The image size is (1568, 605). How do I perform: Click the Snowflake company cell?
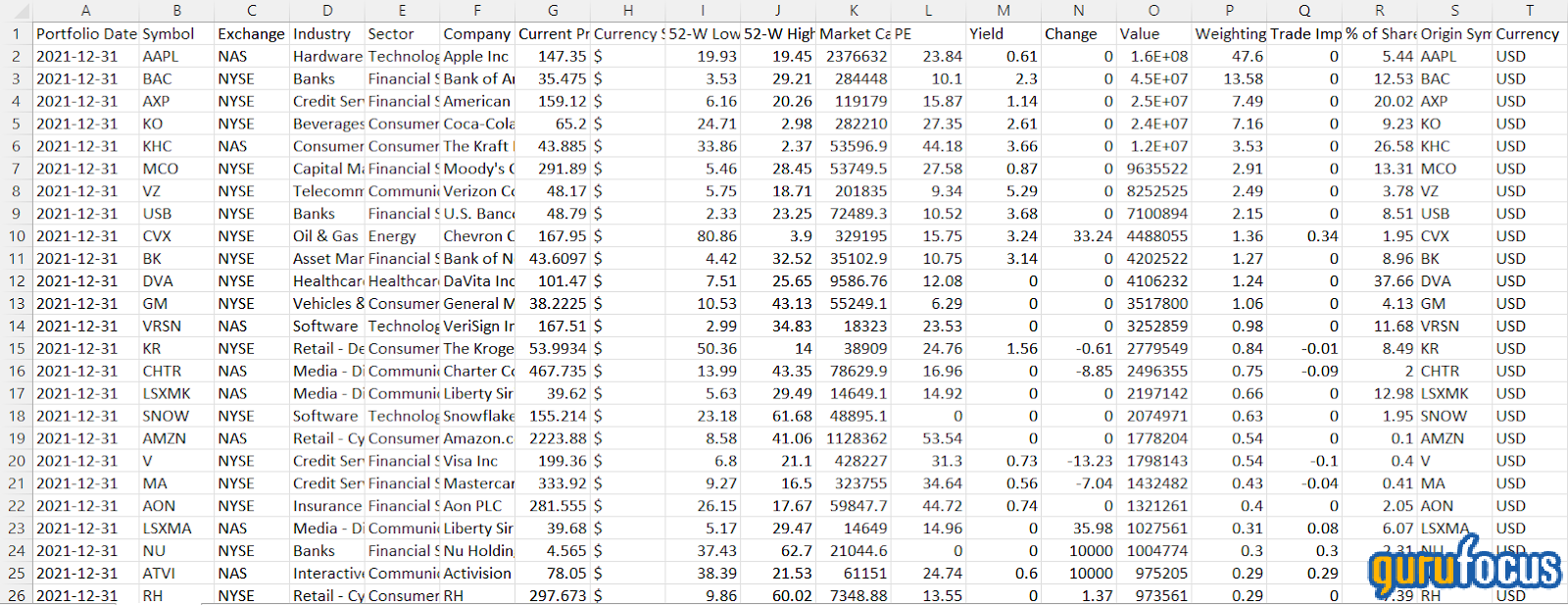pyautogui.click(x=477, y=417)
